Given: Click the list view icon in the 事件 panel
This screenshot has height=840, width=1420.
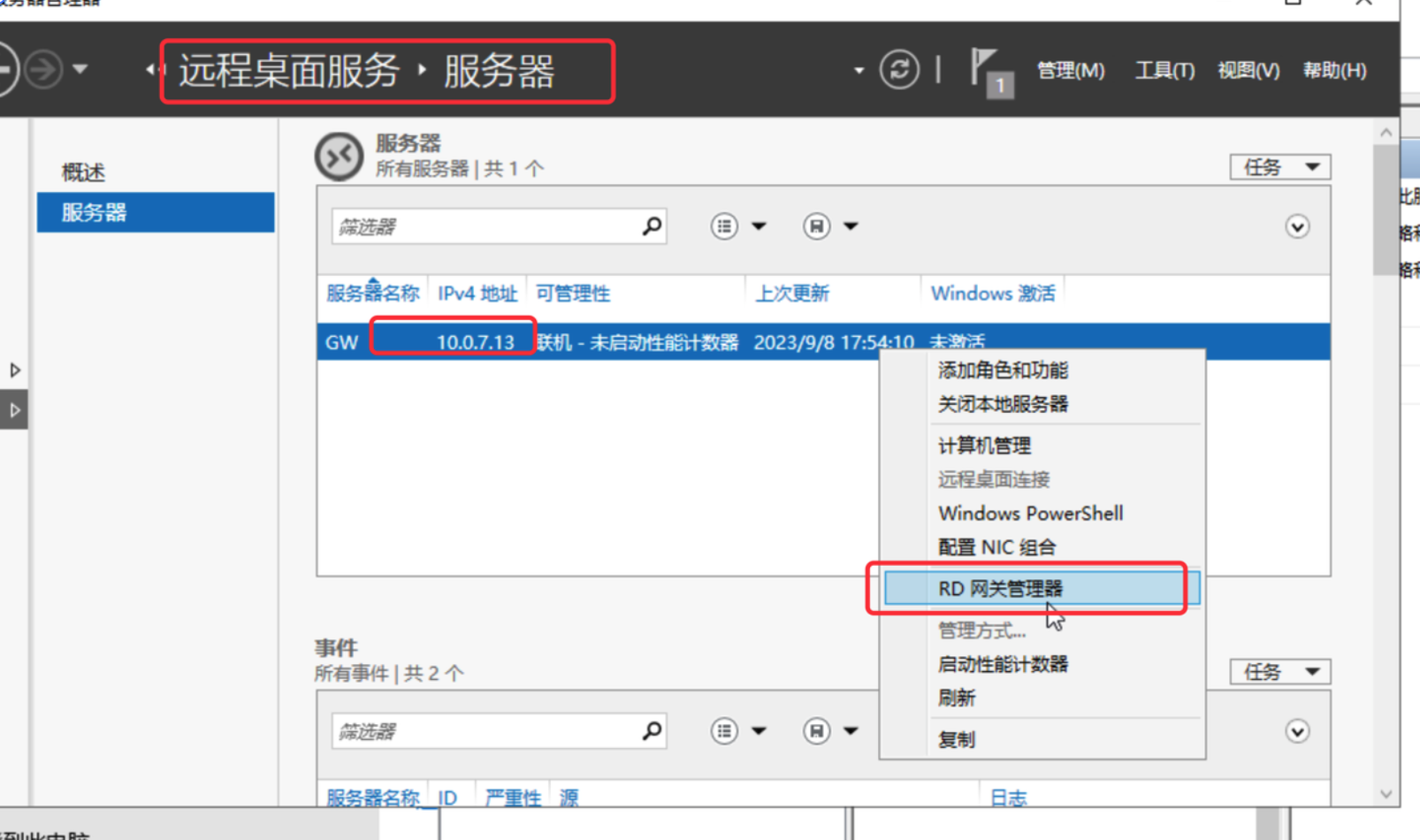Looking at the screenshot, I should point(724,730).
